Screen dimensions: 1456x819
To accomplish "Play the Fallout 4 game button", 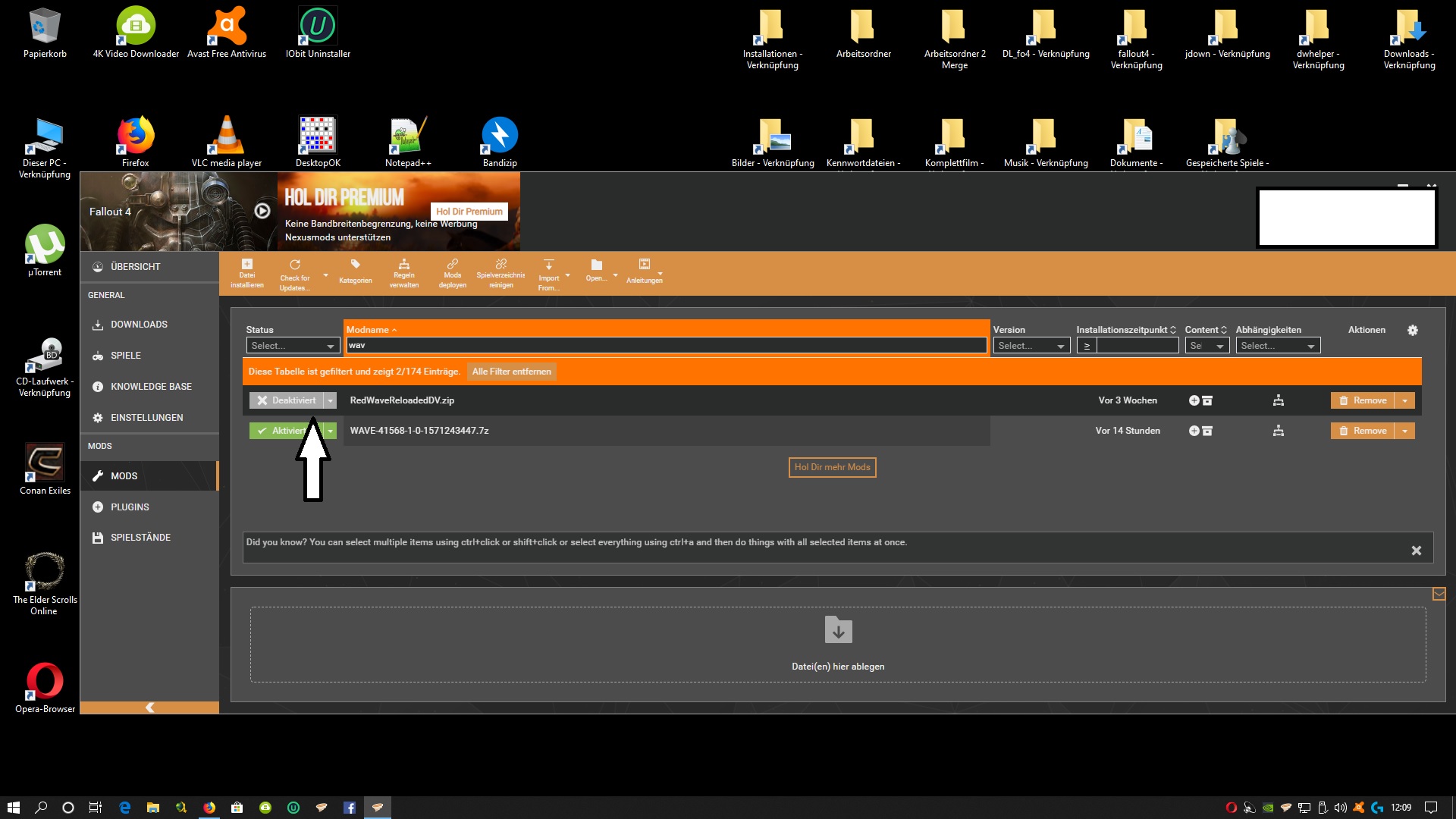I will pos(262,212).
